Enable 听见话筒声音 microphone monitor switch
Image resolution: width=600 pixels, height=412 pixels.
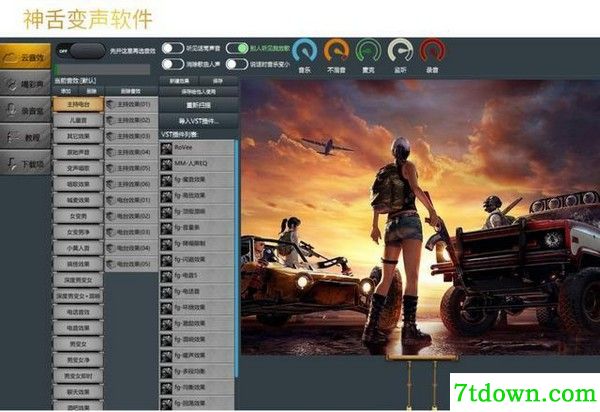[173, 48]
